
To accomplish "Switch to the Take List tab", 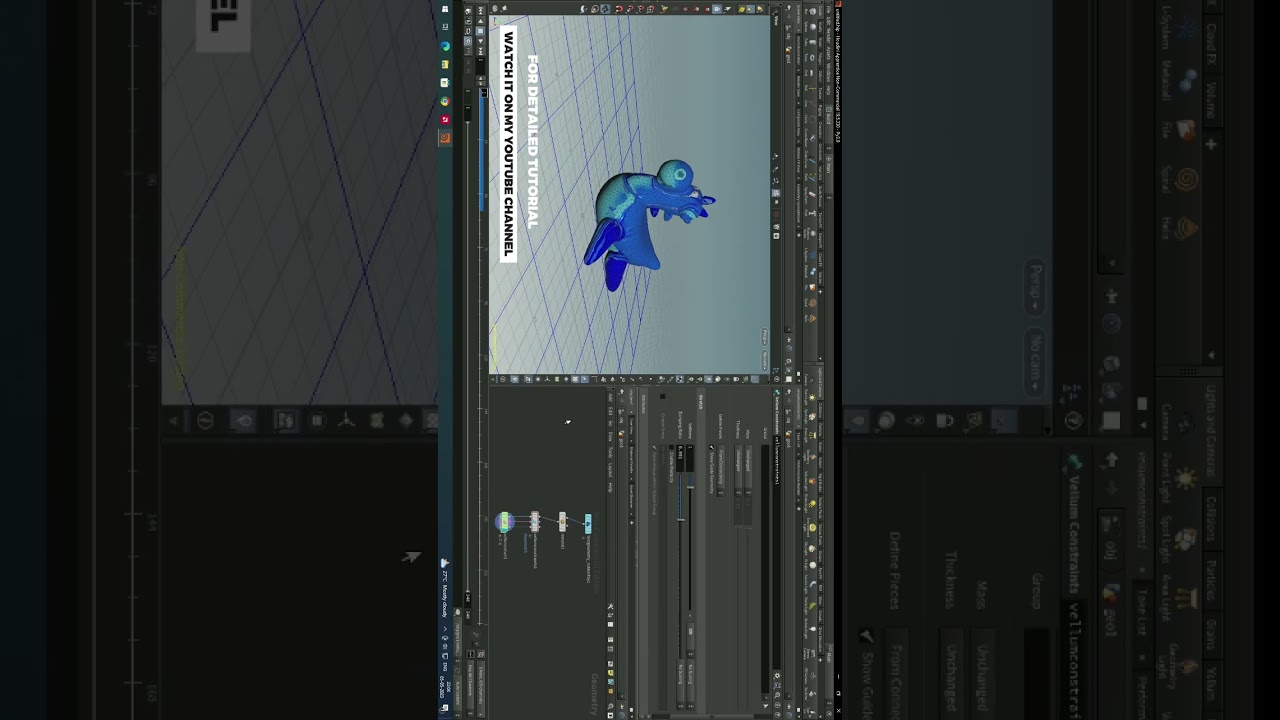I will [798, 442].
